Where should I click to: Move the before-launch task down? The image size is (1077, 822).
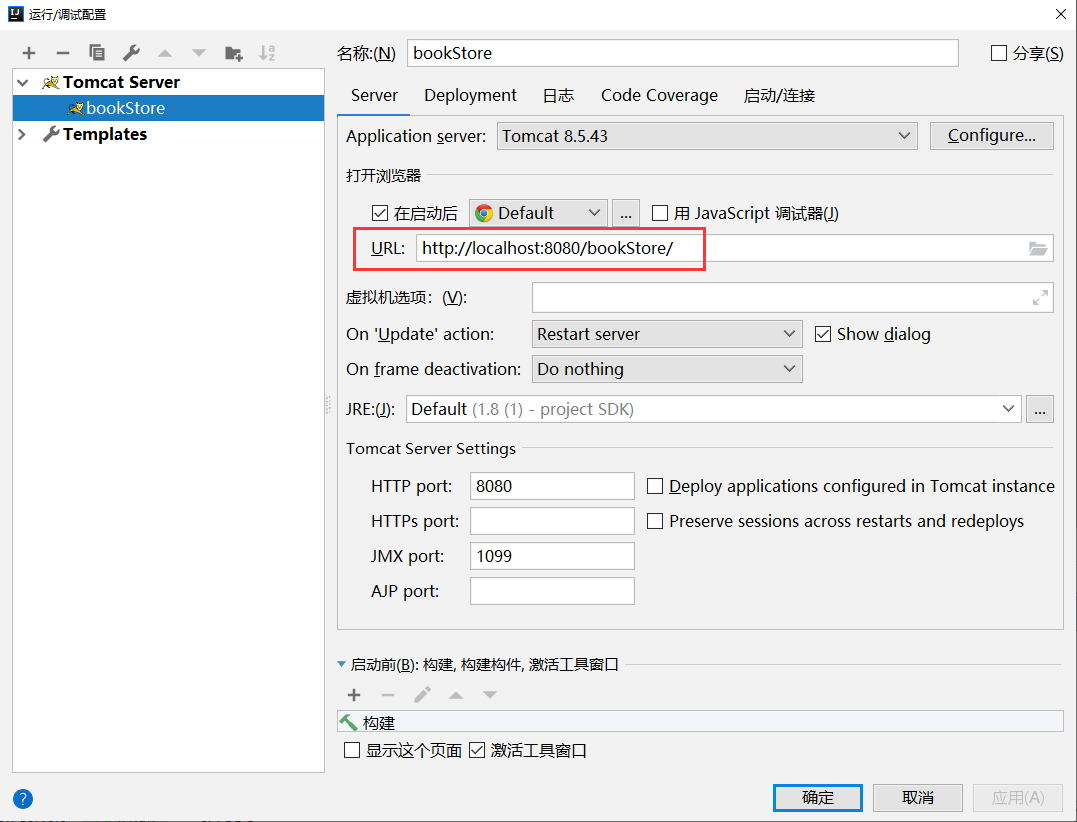(490, 695)
